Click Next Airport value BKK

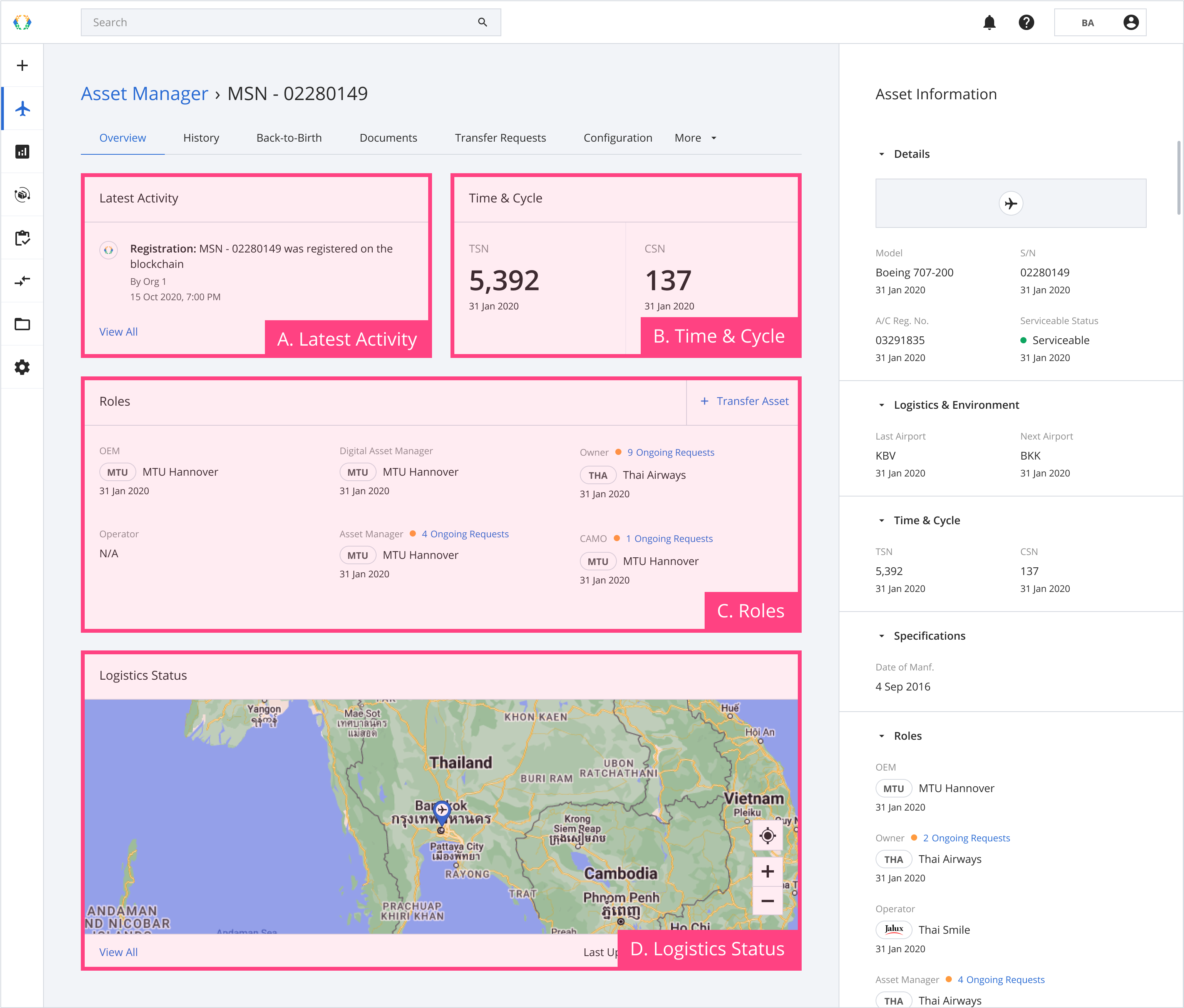tap(1030, 456)
